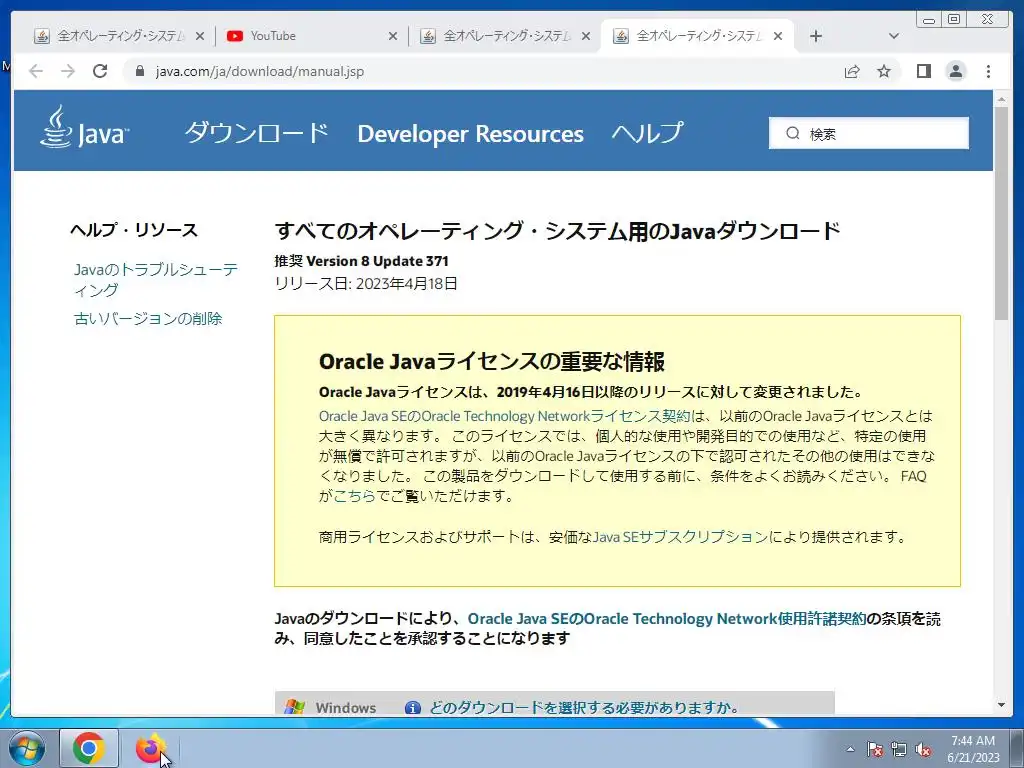Close the YouTube tab
The image size is (1024, 768).
[x=392, y=37]
